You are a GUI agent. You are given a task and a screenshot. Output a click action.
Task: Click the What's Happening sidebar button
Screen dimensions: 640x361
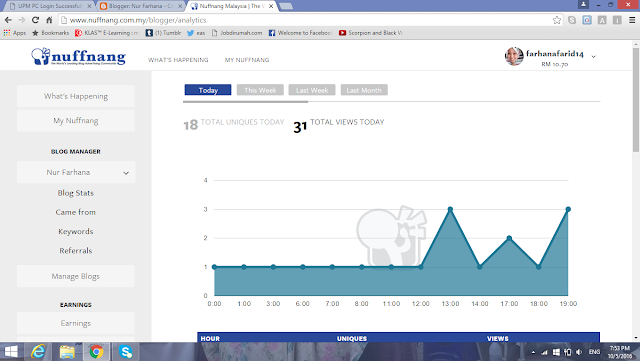[76, 96]
